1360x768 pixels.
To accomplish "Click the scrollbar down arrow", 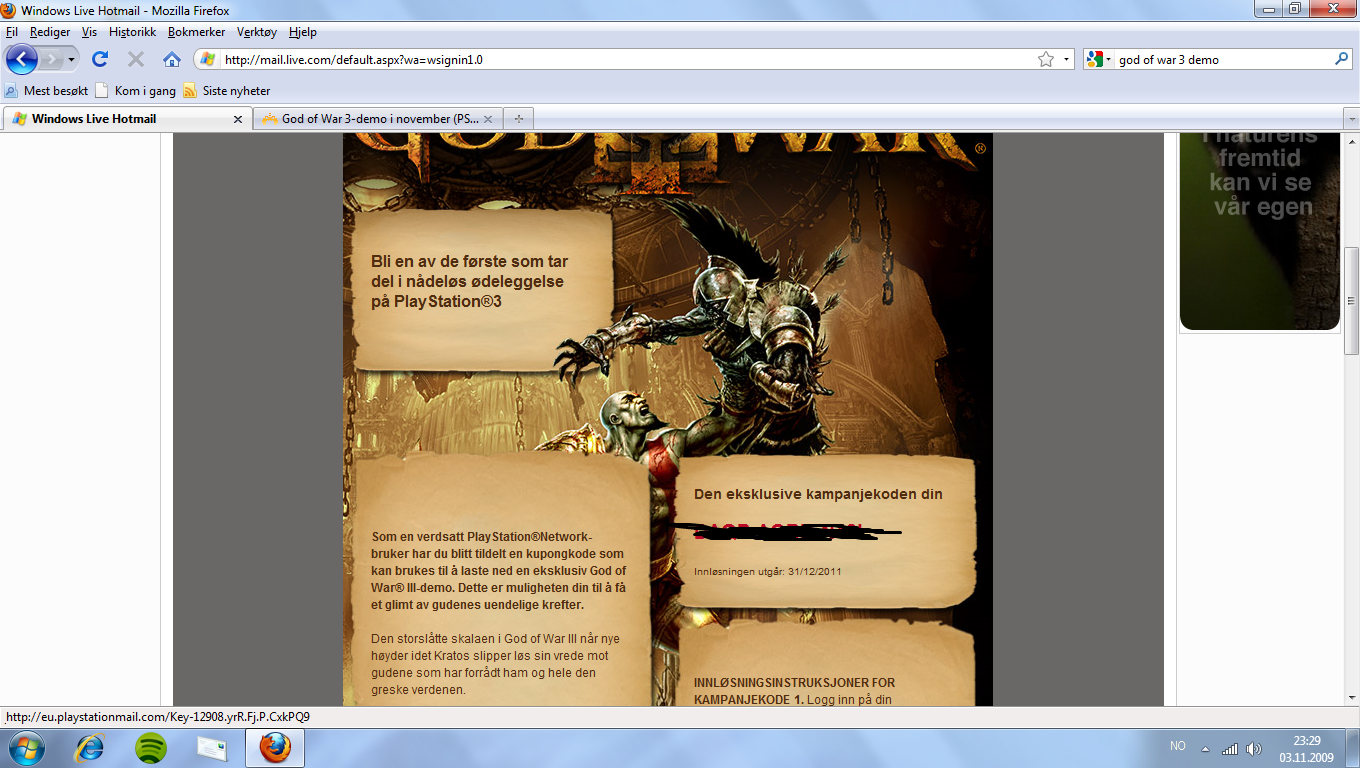I will tap(1351, 697).
